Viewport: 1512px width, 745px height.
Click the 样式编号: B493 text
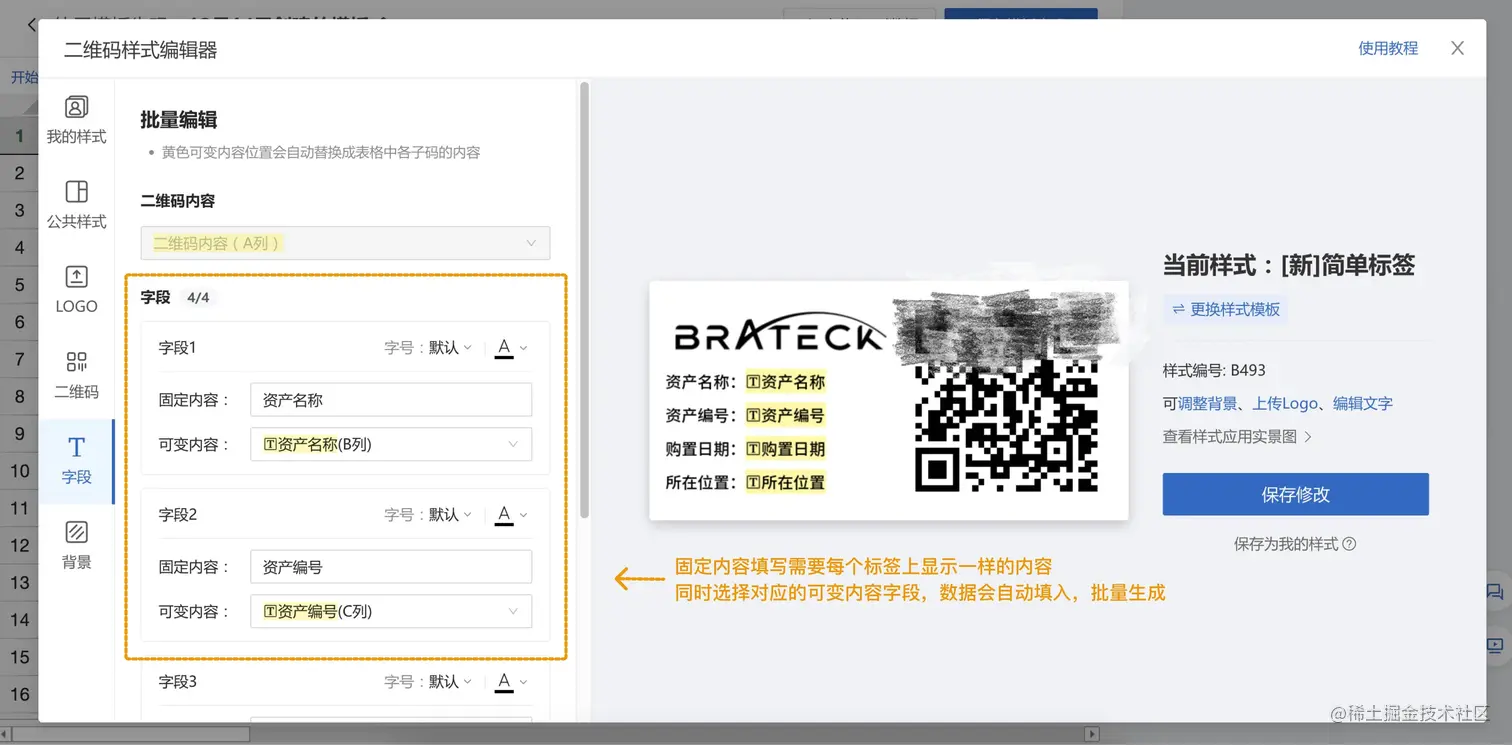(1214, 370)
